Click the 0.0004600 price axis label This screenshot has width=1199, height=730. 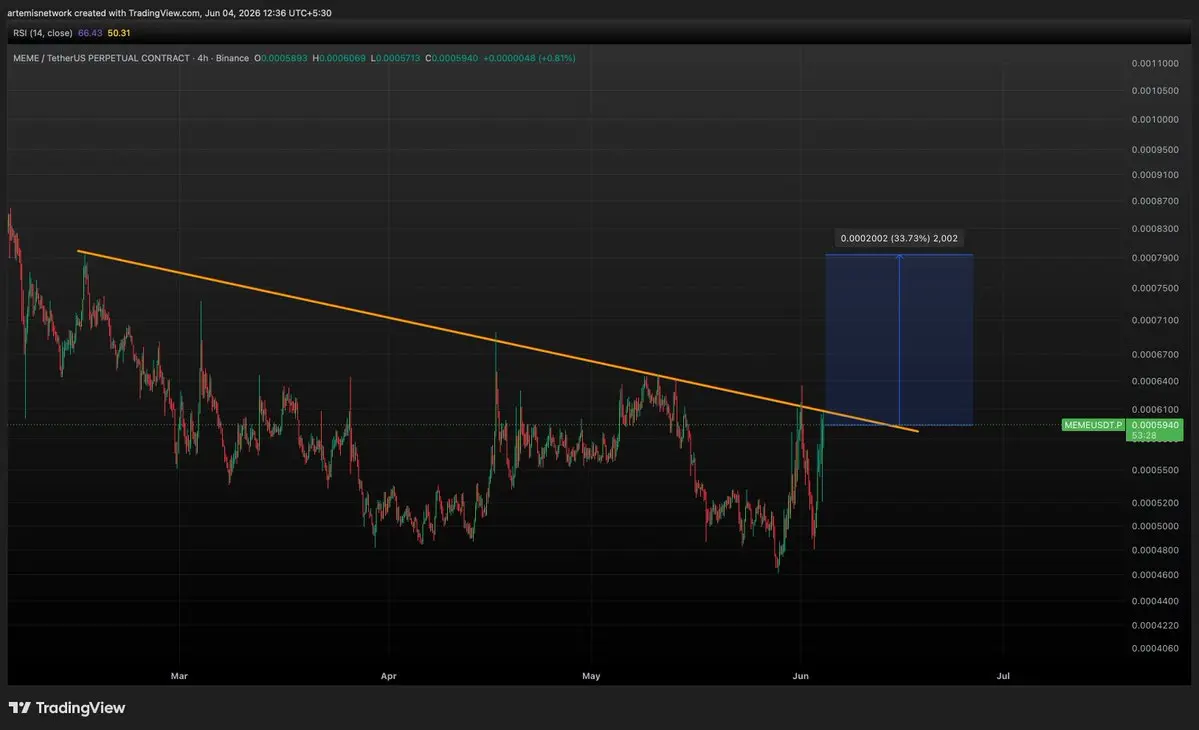click(1155, 575)
